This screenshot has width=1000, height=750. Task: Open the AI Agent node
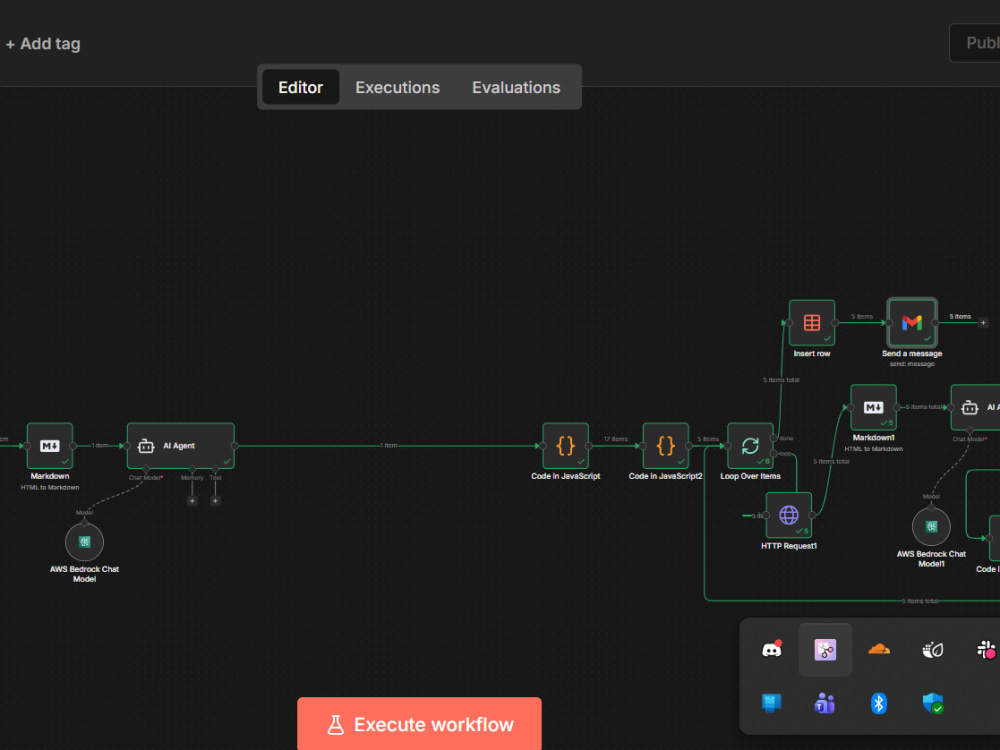180,446
